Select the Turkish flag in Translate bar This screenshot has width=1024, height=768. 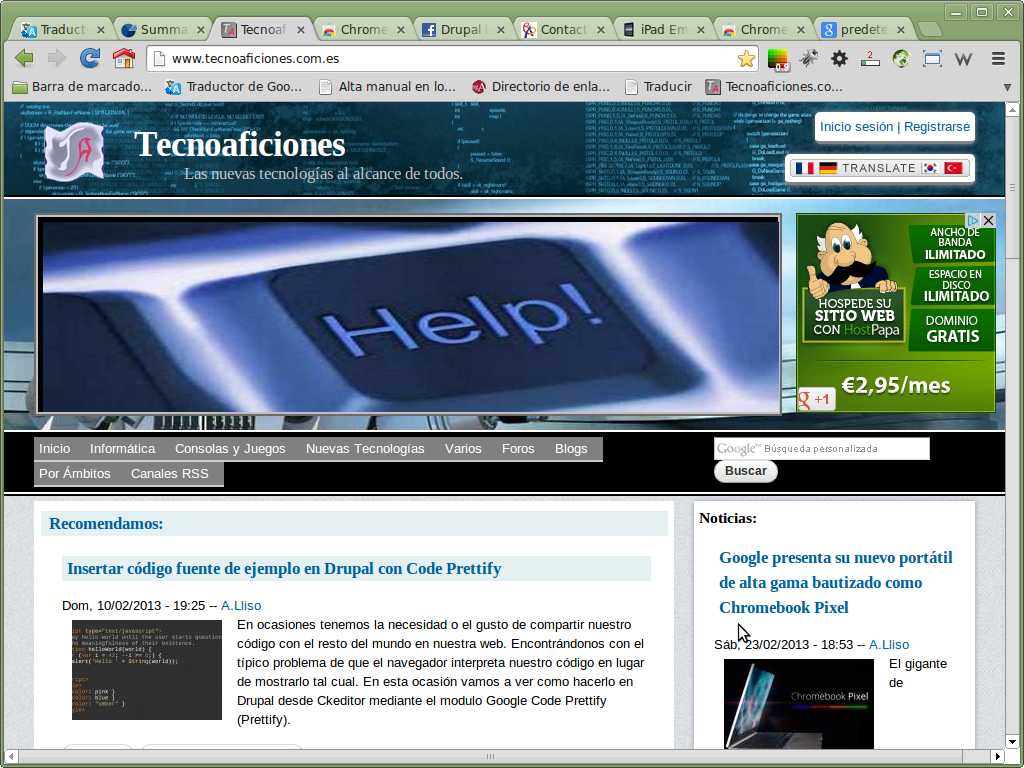tap(953, 168)
